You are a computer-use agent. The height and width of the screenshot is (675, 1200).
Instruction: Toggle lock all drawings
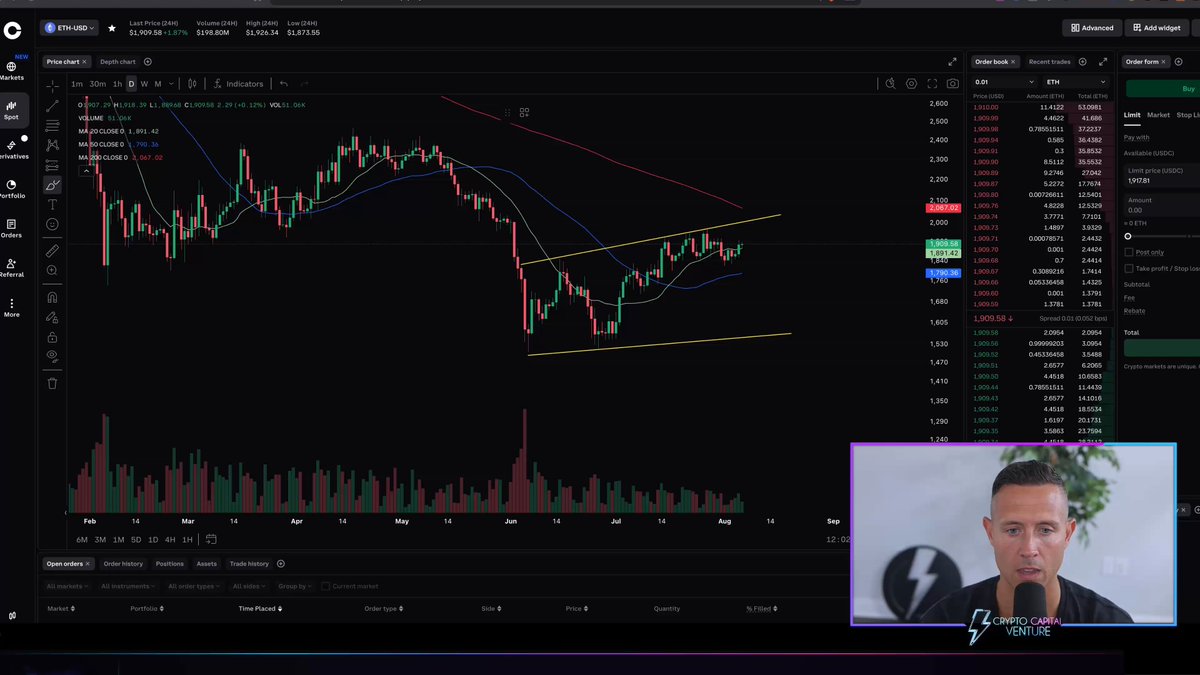pyautogui.click(x=52, y=337)
